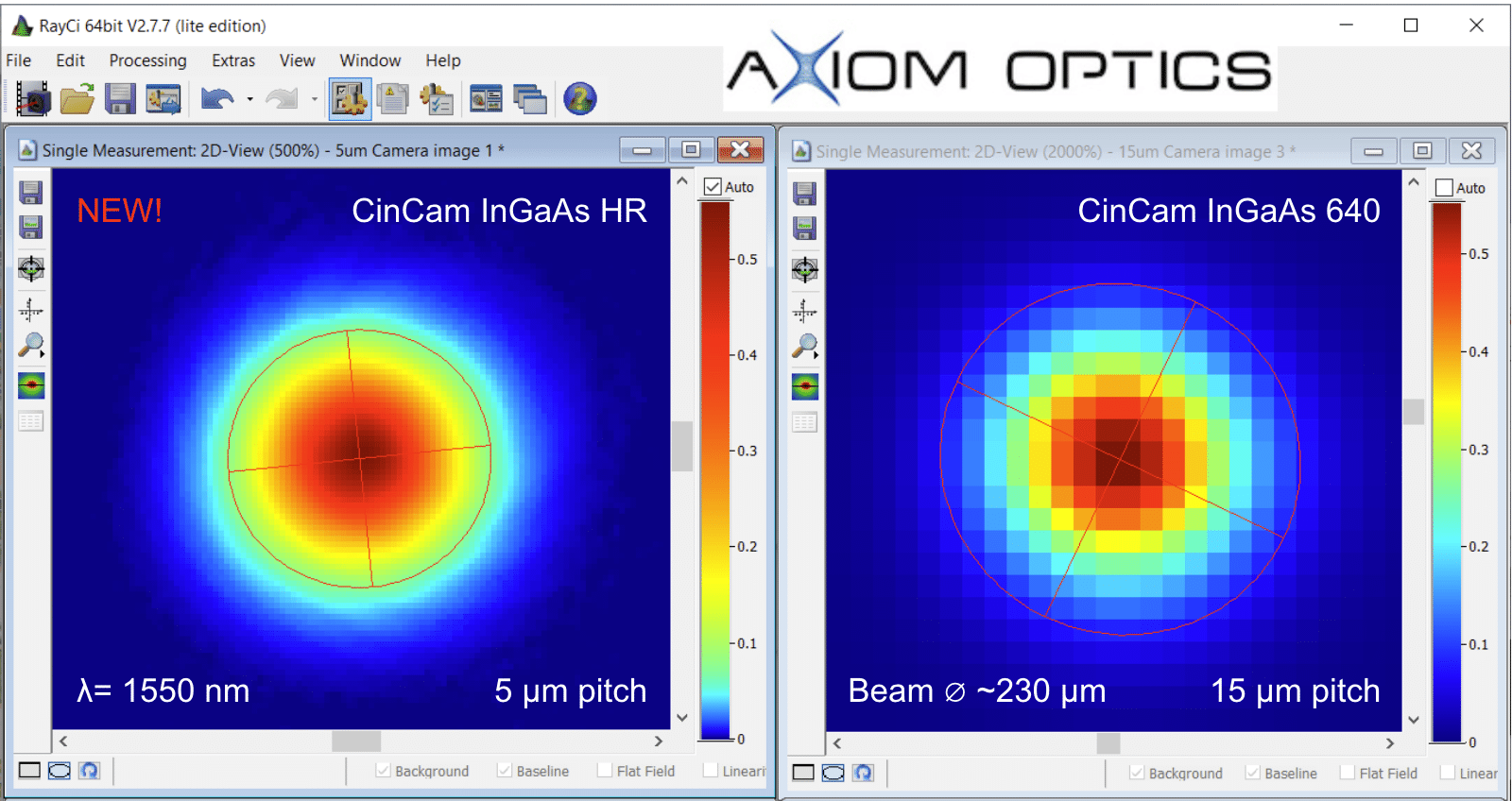
Task: Click the camera live mode toolbar icon
Action: click(33, 98)
